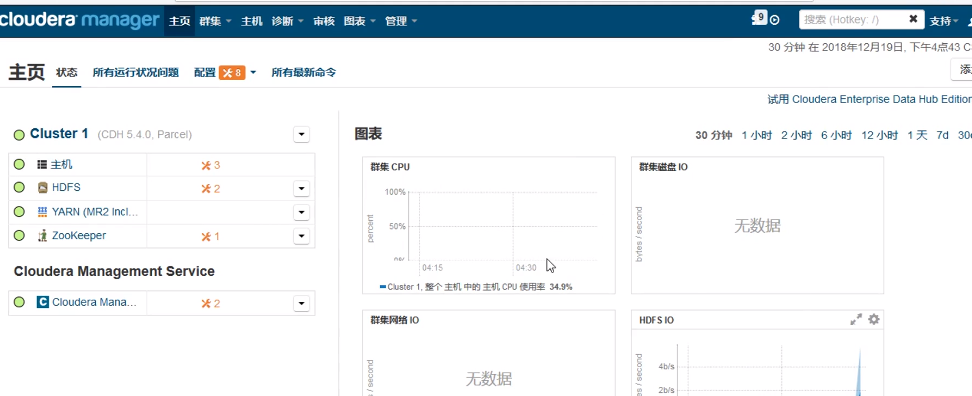Open the 群集 CPU chart title
Screen dimensions: 972x396
tap(390, 167)
